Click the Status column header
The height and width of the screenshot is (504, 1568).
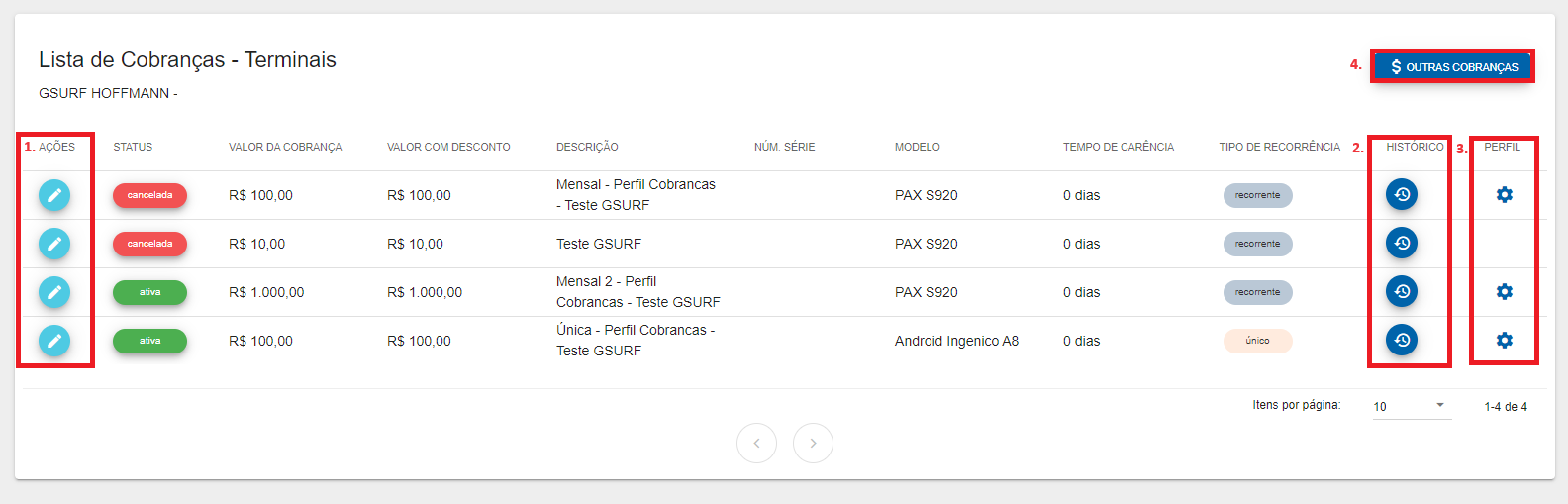133,147
